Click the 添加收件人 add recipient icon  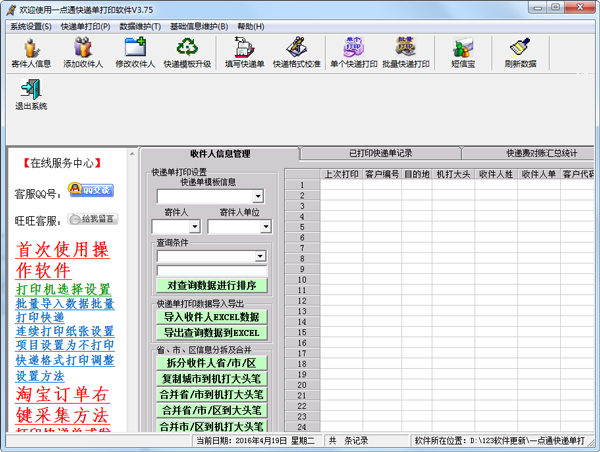pos(83,51)
